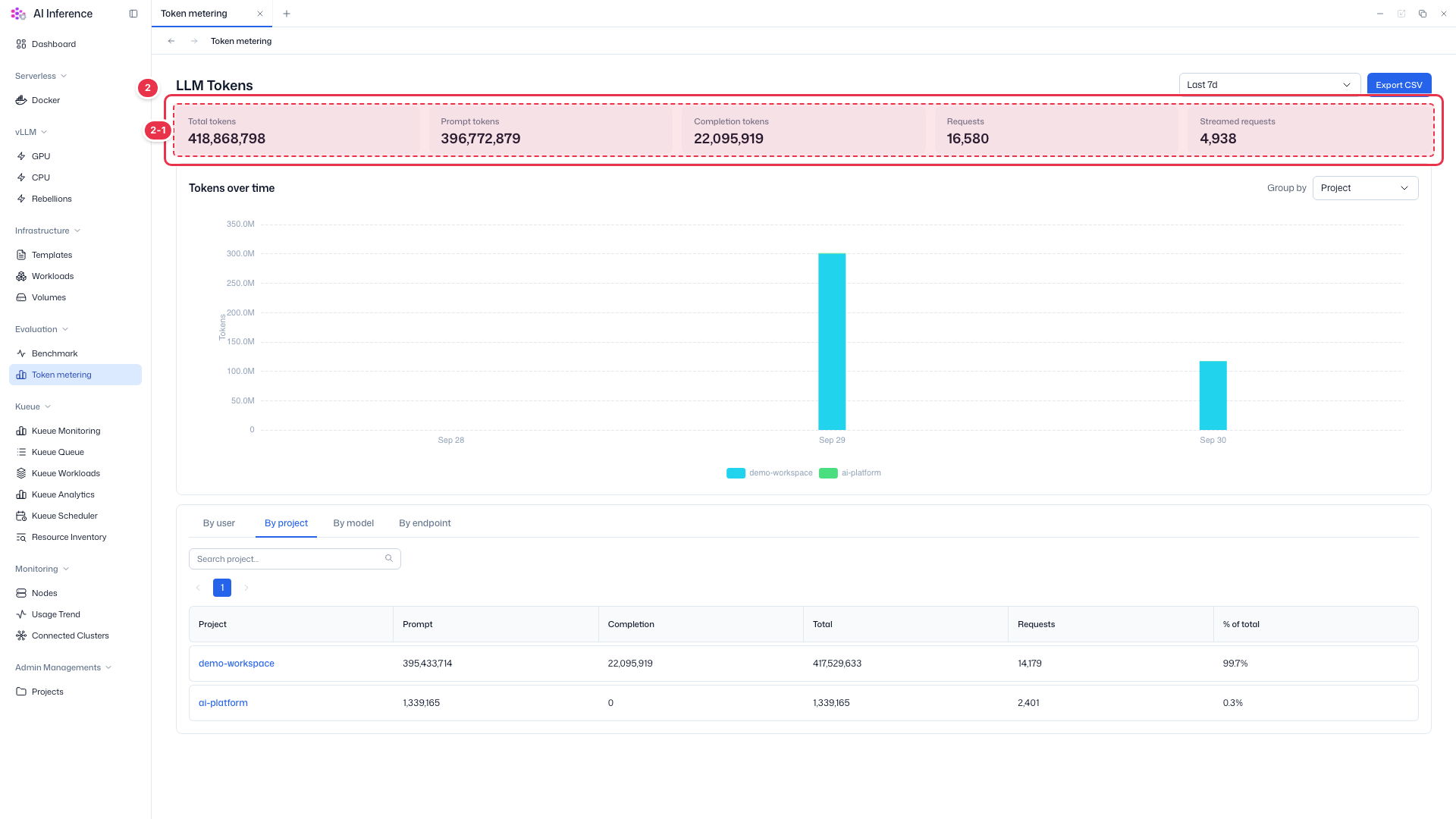Collapse the Monitoring section
Screen dimensions: 1456x819
pyautogui.click(x=42, y=569)
